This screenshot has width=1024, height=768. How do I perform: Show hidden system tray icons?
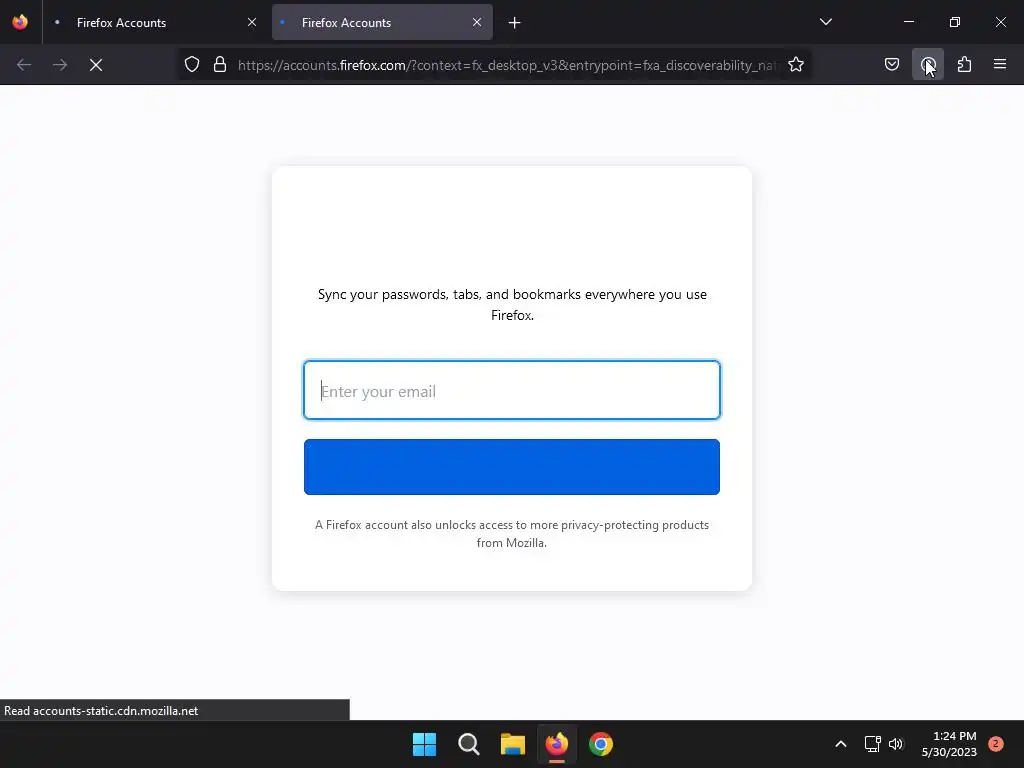840,744
